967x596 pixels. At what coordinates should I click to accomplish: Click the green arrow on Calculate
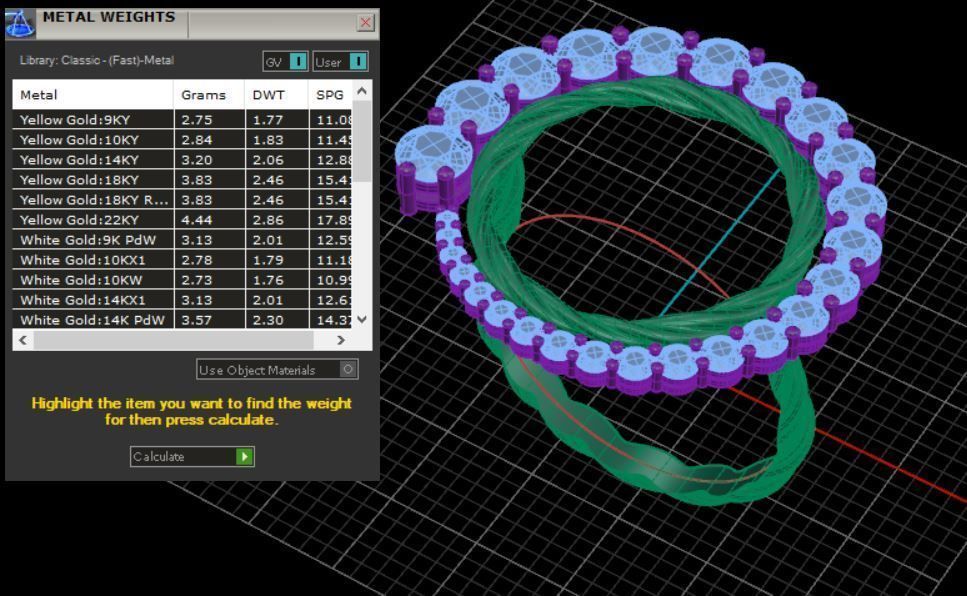pos(245,457)
